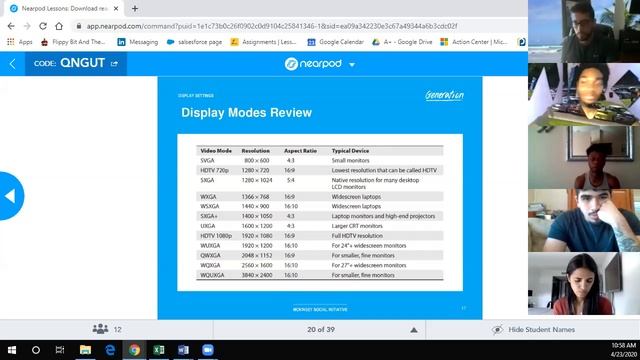Go back with the browser back arrow
The height and width of the screenshot is (360, 640).
(11, 26)
